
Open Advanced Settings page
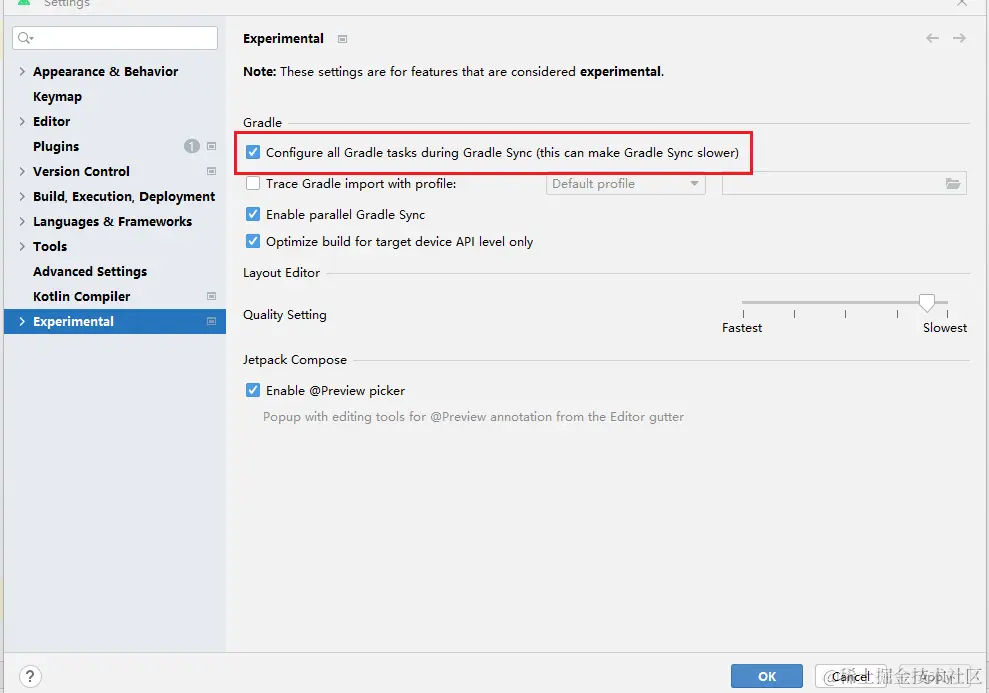90,271
